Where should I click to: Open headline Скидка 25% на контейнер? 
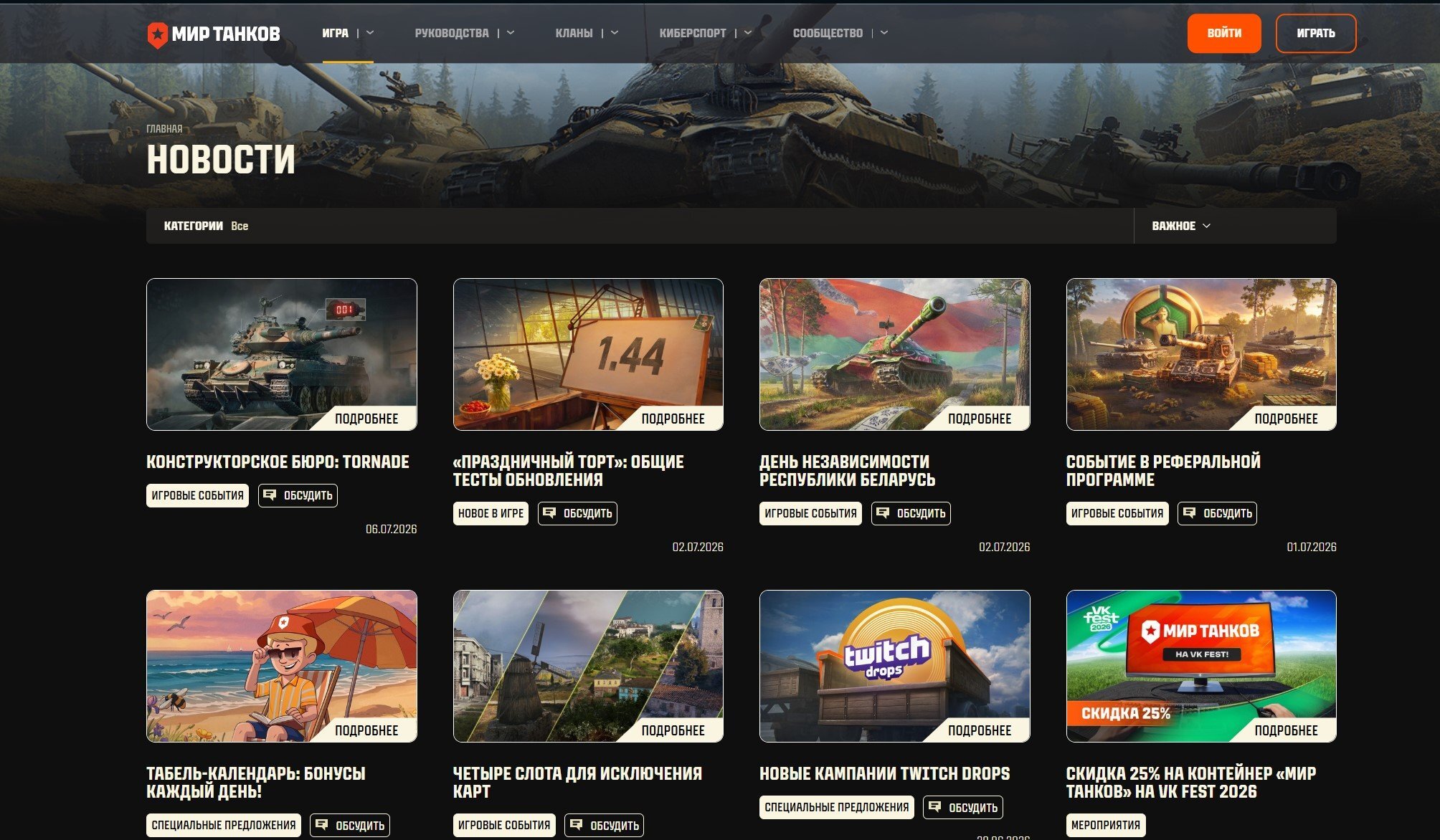1191,783
